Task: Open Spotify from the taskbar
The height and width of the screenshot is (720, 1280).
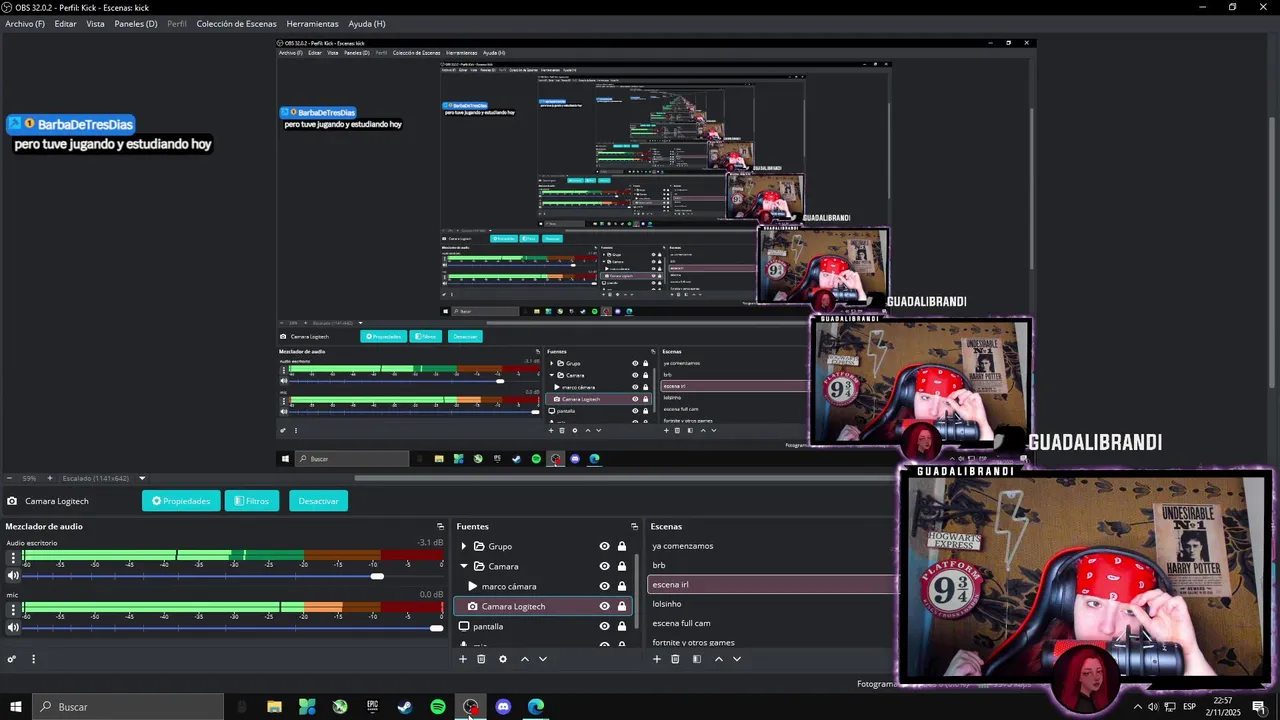Action: [438, 707]
